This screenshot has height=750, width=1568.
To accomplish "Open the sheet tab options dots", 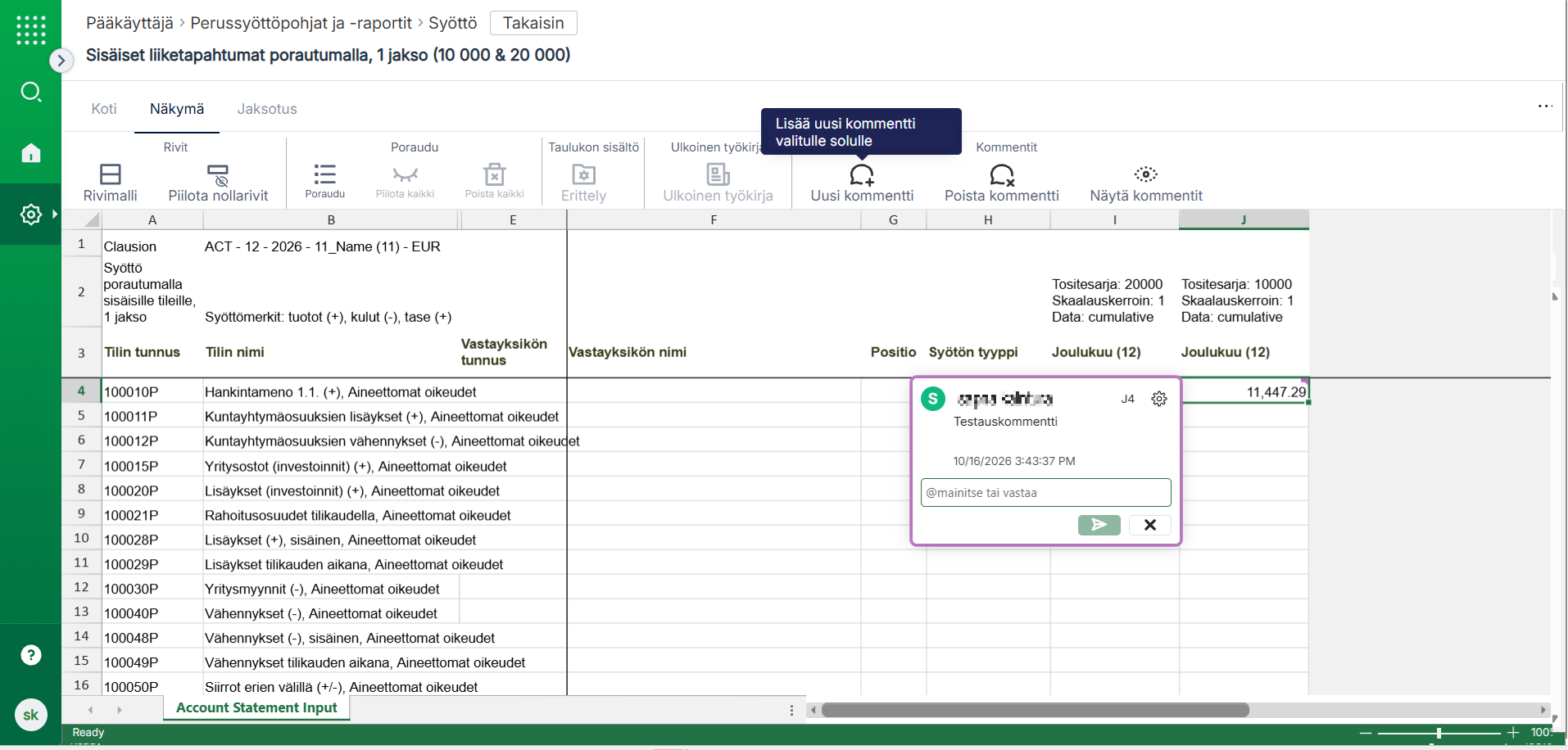I will point(791,710).
